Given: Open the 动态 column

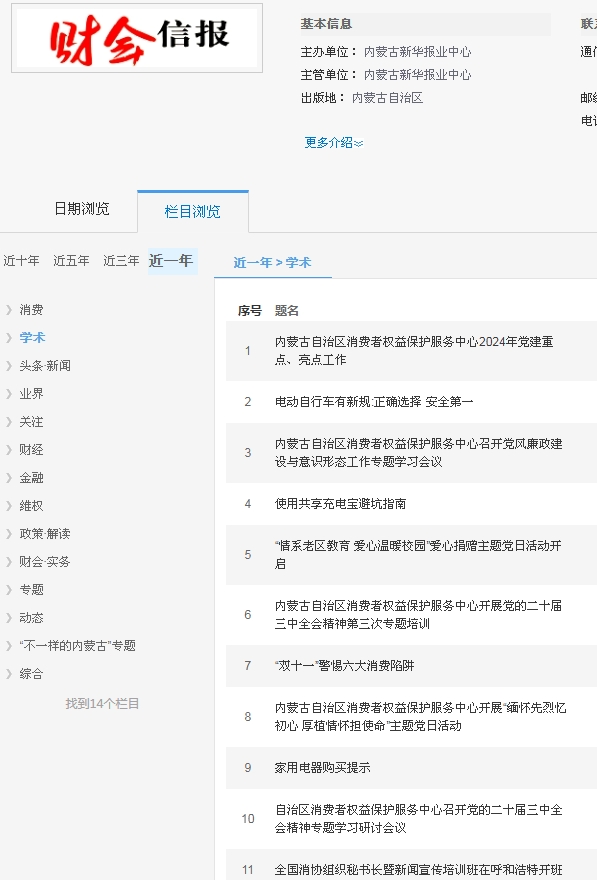Looking at the screenshot, I should (x=31, y=618).
